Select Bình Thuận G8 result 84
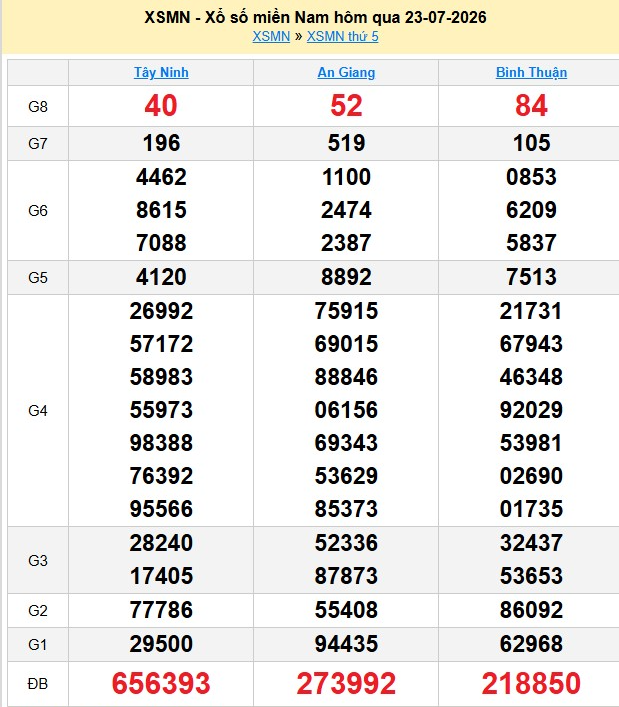 point(532,106)
